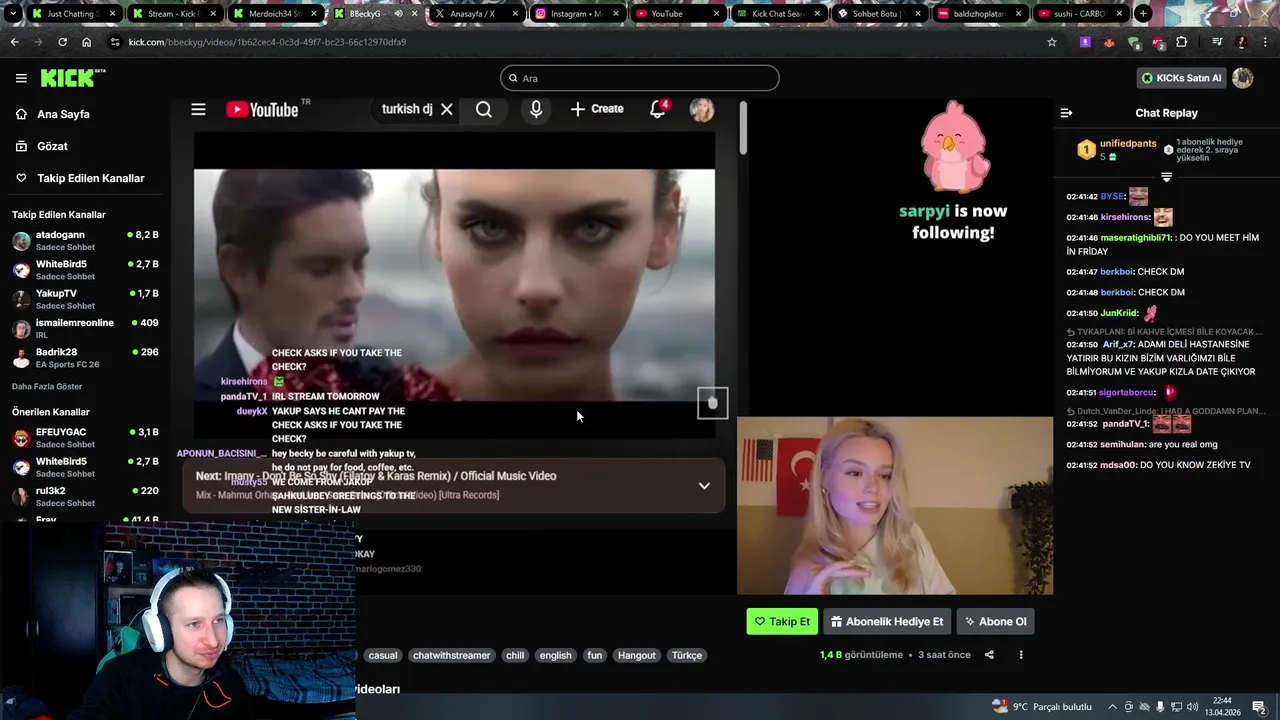Click the YouTube search magnifier icon
Viewport: 1280px width, 720px height.
(x=484, y=109)
